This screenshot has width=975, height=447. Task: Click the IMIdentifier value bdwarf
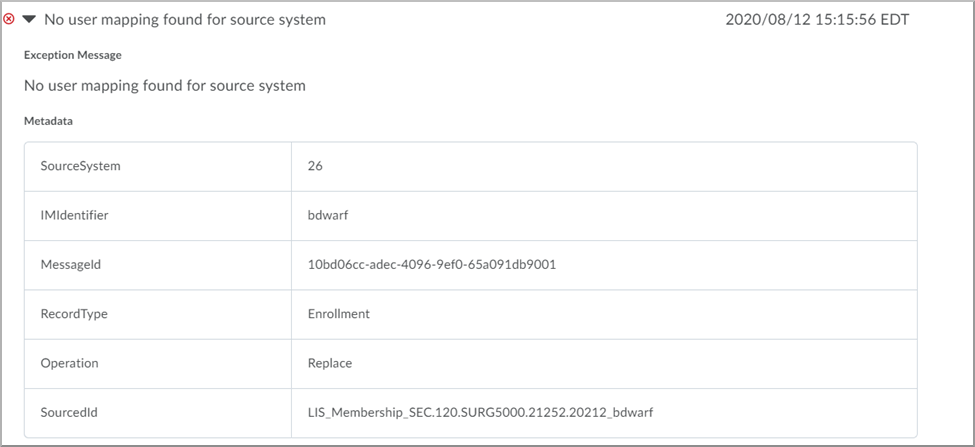click(x=328, y=215)
